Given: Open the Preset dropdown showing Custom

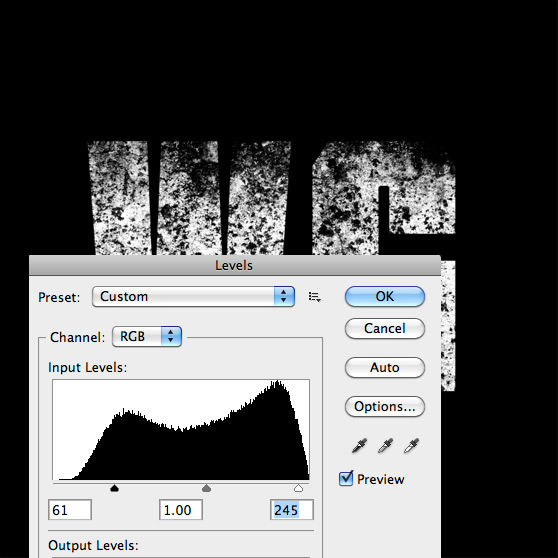Looking at the screenshot, I should click(x=193, y=296).
